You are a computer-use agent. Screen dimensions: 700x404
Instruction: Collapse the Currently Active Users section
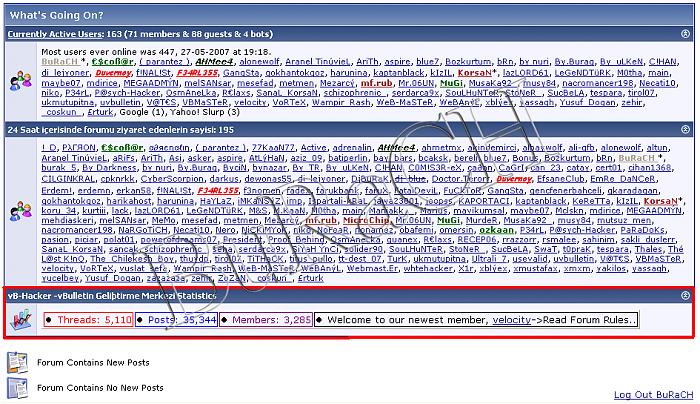685,33
